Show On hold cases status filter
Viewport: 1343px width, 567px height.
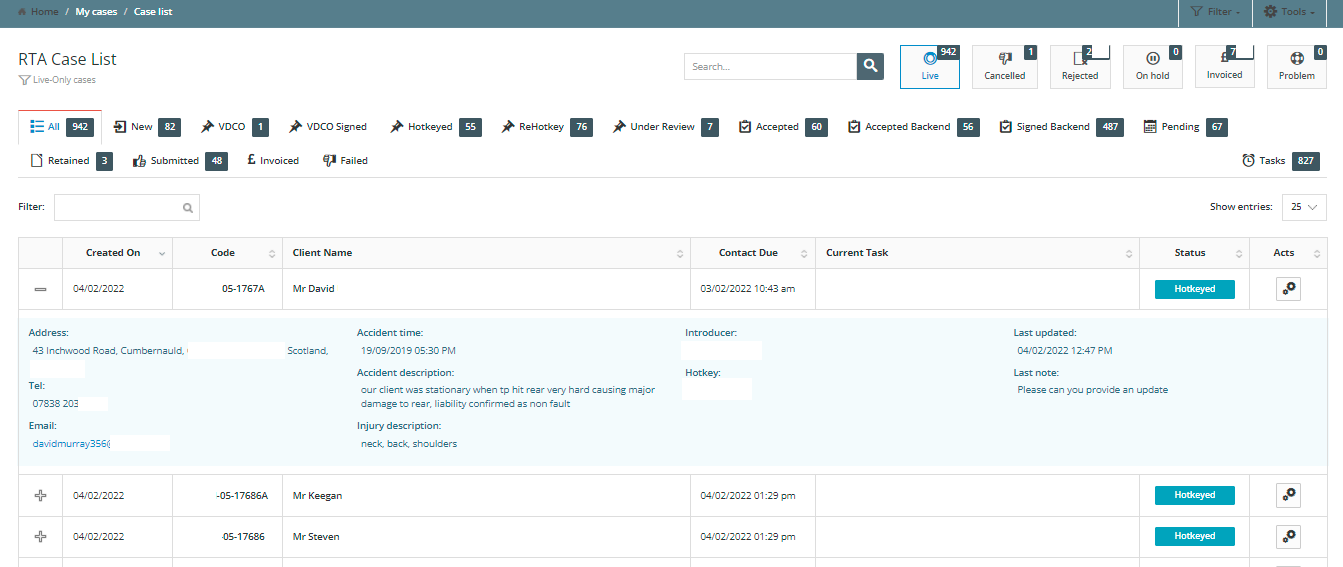coord(1152,67)
